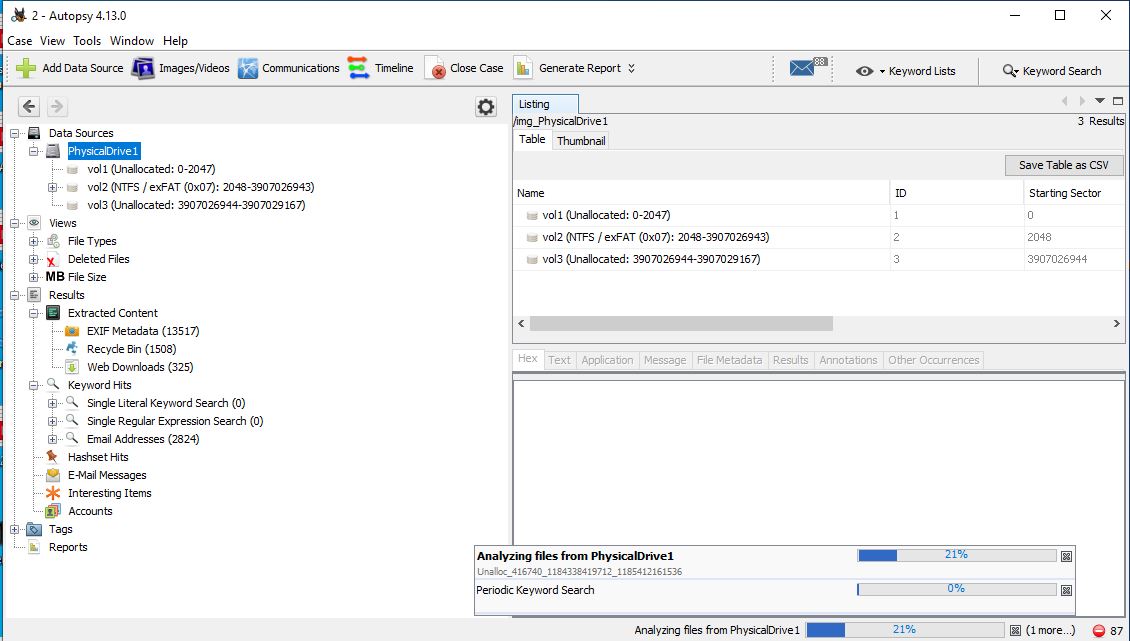1130x641 pixels.
Task: Click the Periodic Keyword Search 0% progress bar
Action: pos(956,589)
